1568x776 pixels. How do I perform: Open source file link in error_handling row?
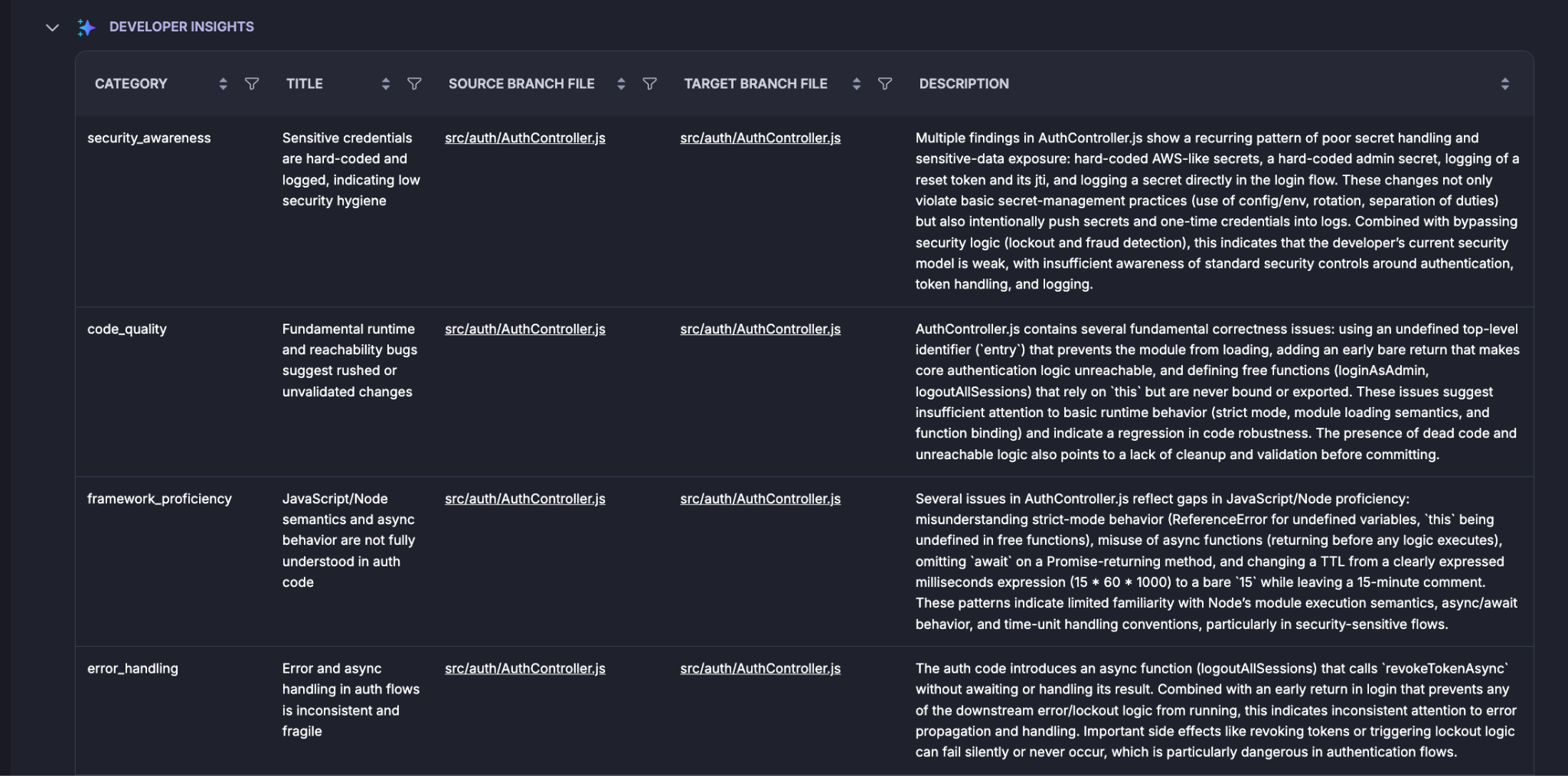525,669
